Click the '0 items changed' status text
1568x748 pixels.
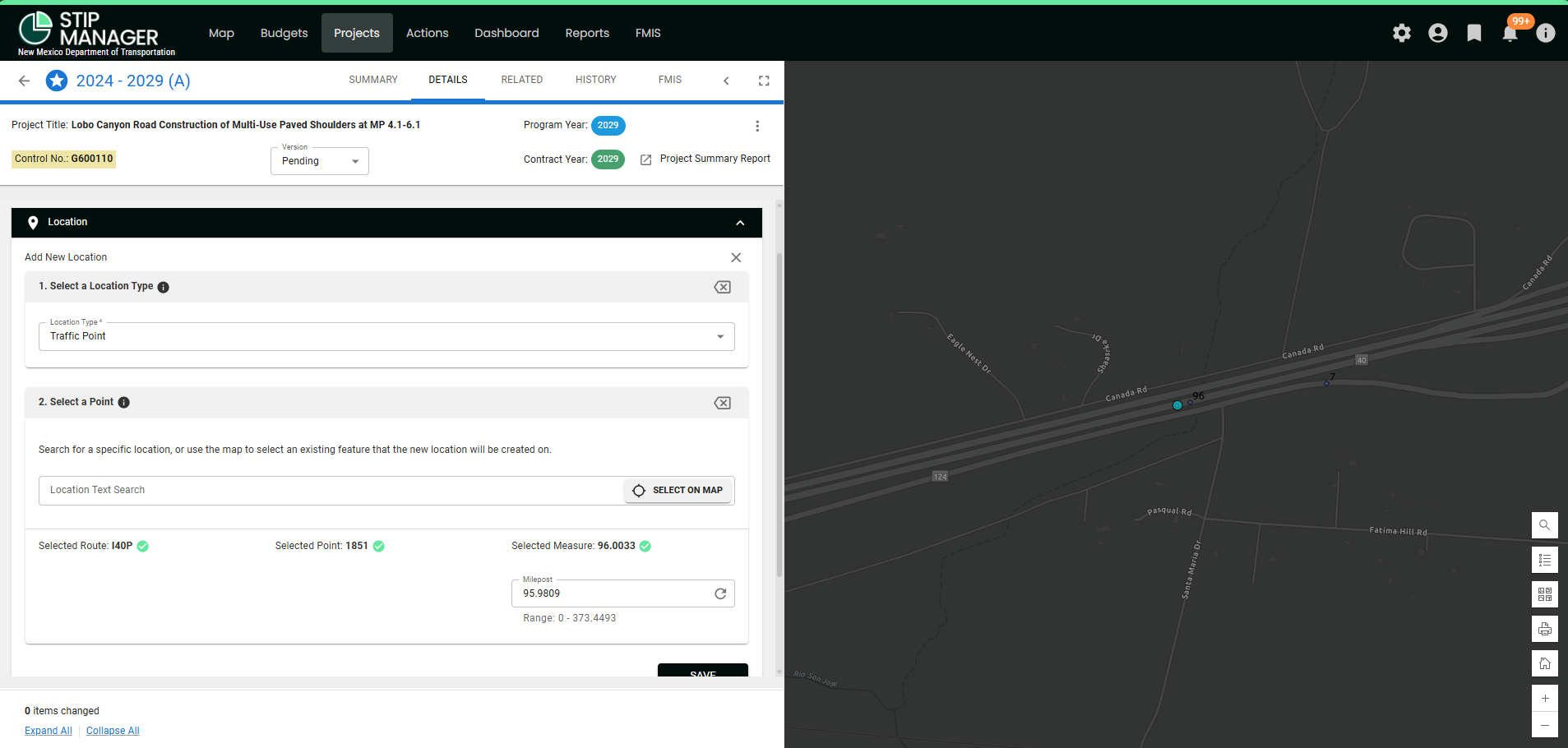pos(62,711)
